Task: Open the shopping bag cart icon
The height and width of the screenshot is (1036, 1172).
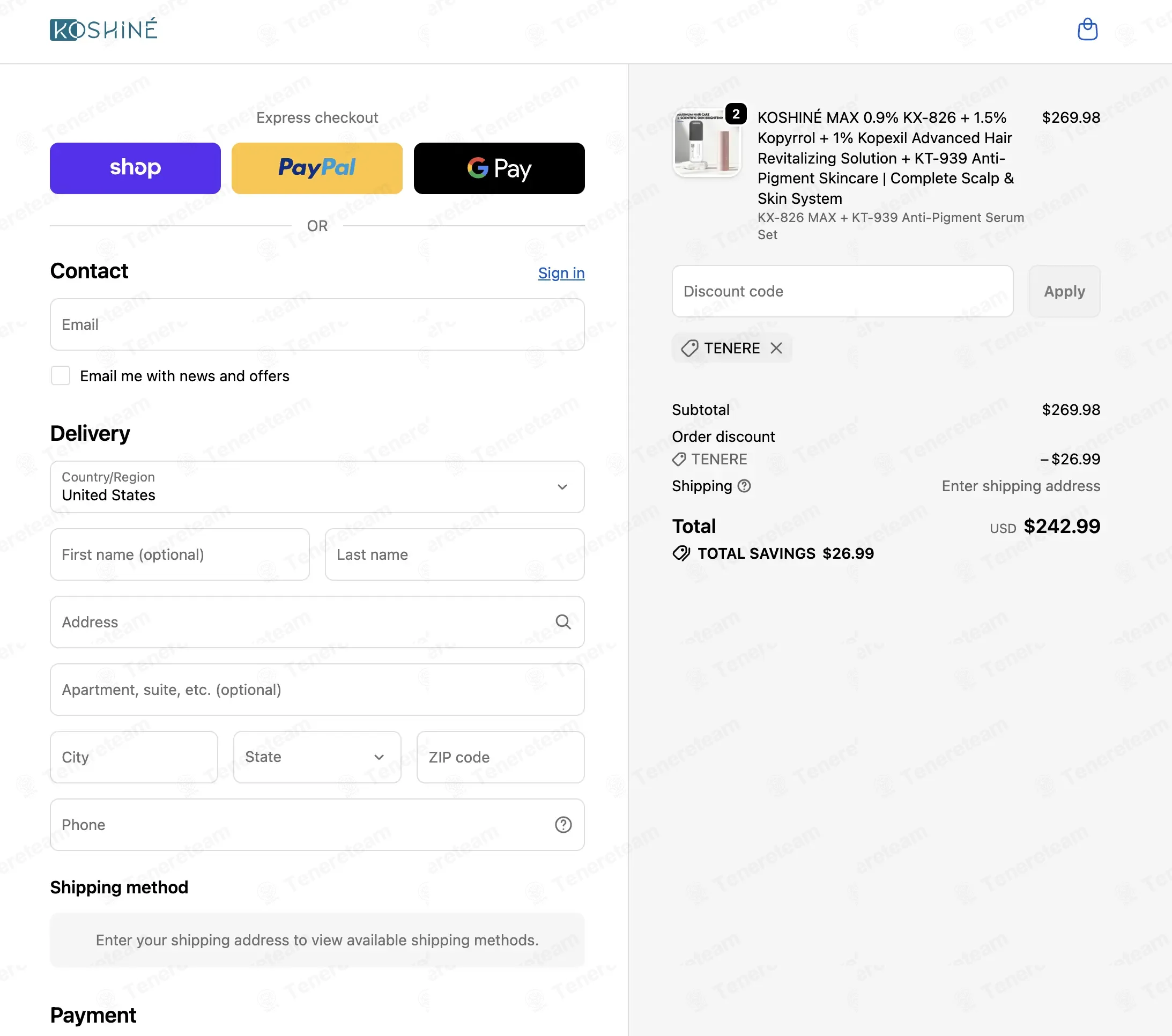Action: [x=1087, y=29]
